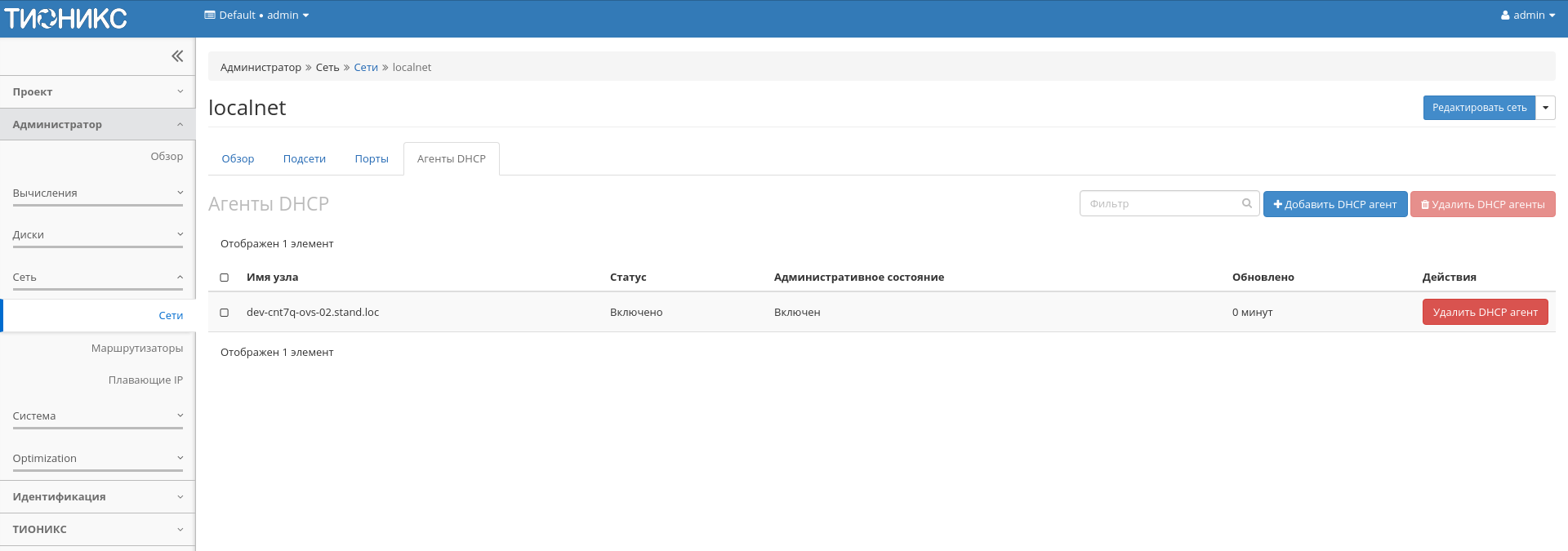Expand the Вычисления sidebar group
The image size is (1568, 551).
97,193
